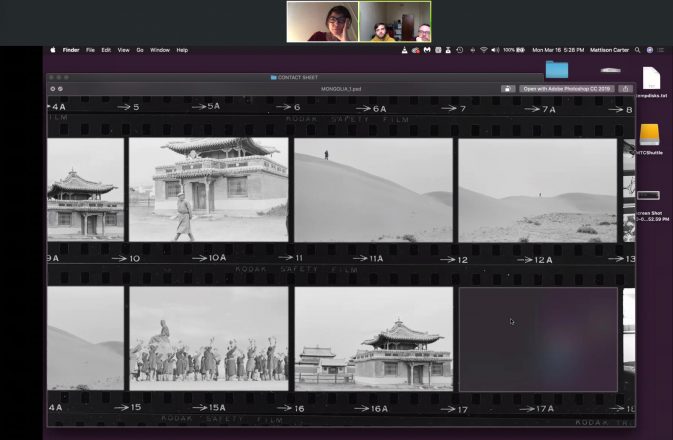Open the blue folder on the desktop
This screenshot has height=440, width=673.
tap(557, 70)
